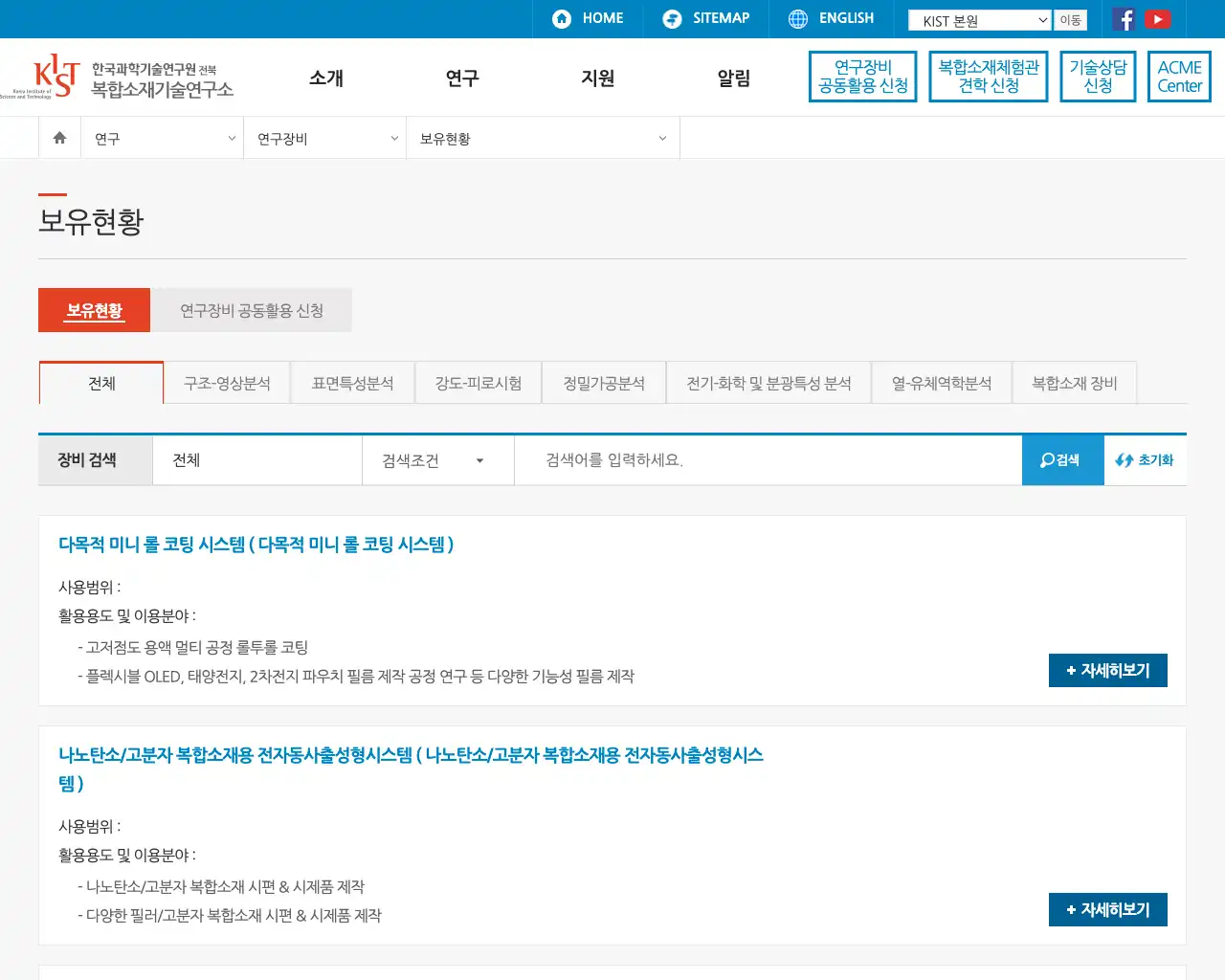Expand the 연구장비 breadcrumb dropdown
The height and width of the screenshot is (980, 1225).
click(325, 139)
